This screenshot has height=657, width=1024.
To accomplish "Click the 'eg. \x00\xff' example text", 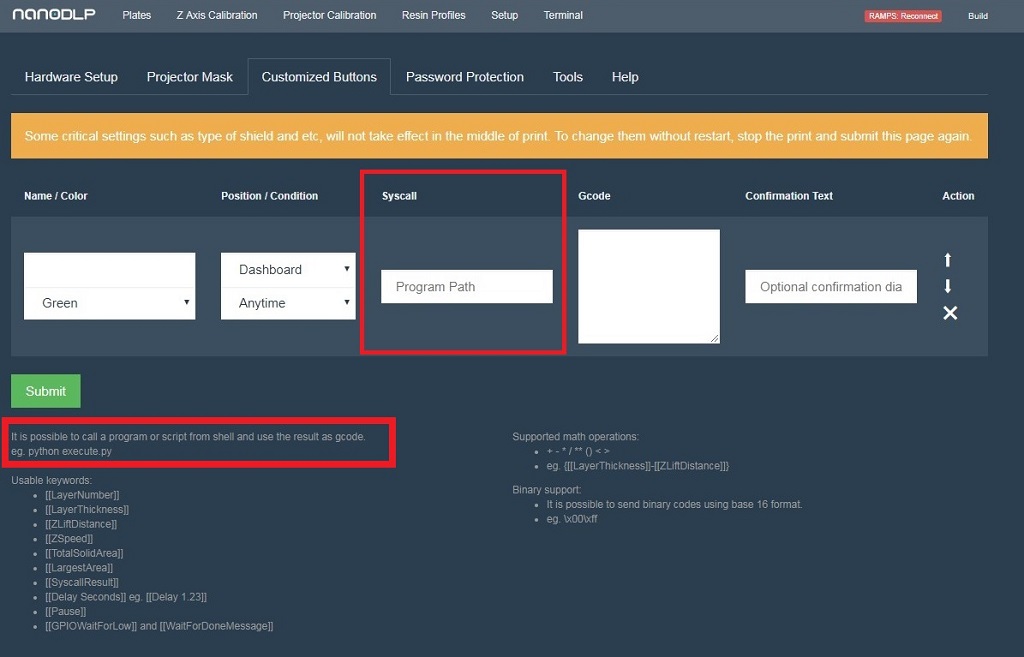I will click(x=571, y=519).
